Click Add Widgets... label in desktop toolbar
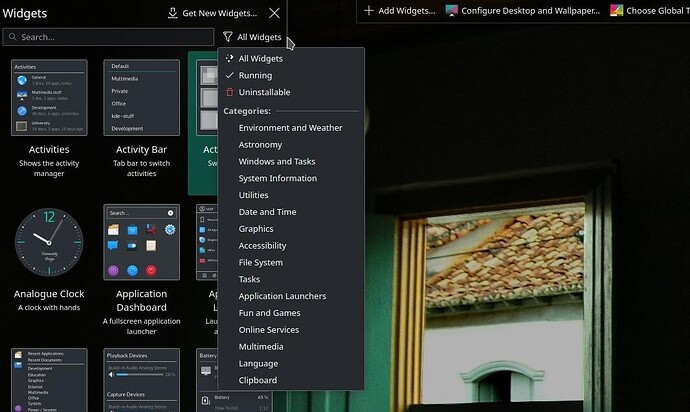Screen dimensions: 690x412 [x=407, y=11]
